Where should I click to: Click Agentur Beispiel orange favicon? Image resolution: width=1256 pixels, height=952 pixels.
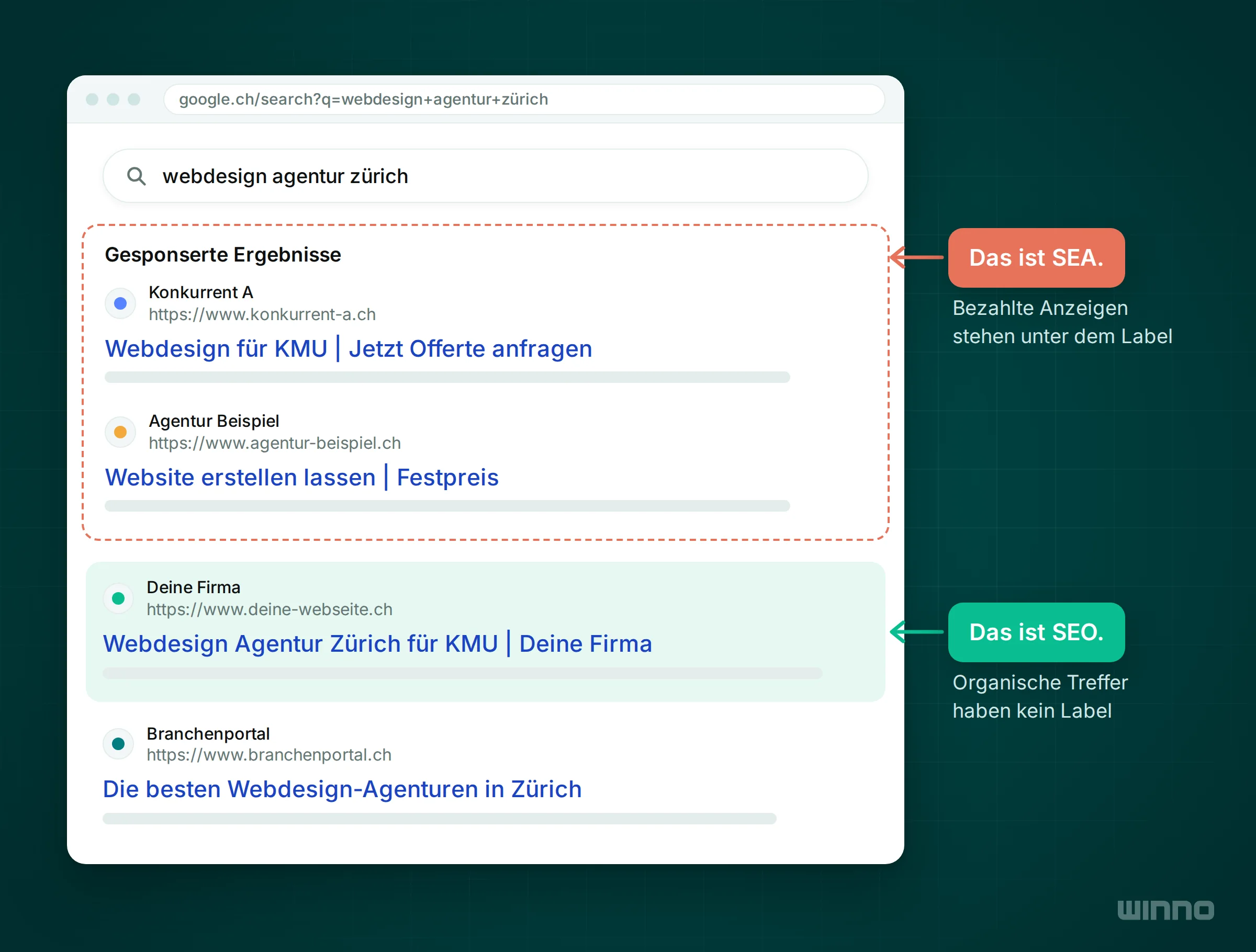click(120, 432)
